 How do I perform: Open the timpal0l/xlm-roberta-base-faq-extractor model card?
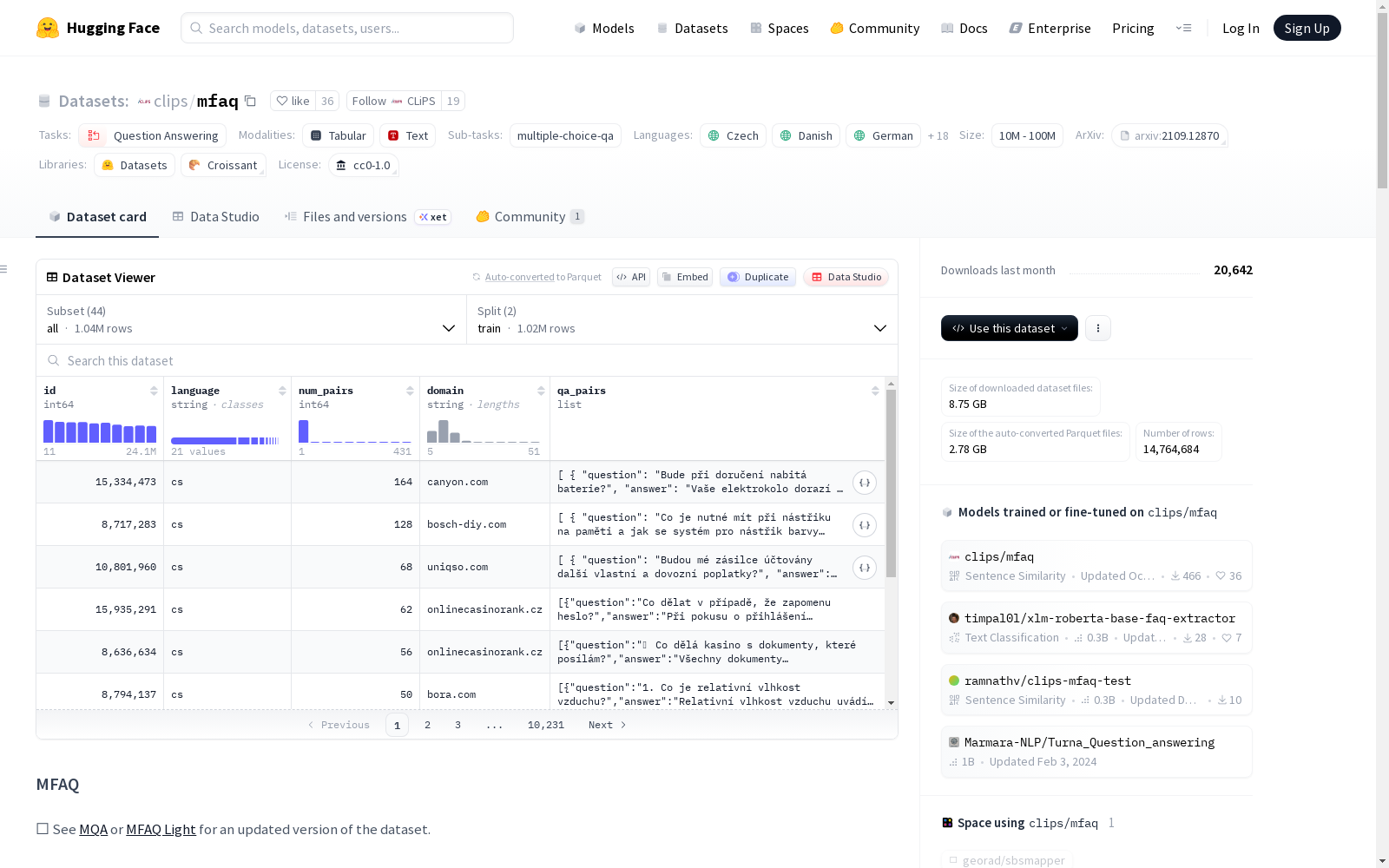coord(1096,628)
